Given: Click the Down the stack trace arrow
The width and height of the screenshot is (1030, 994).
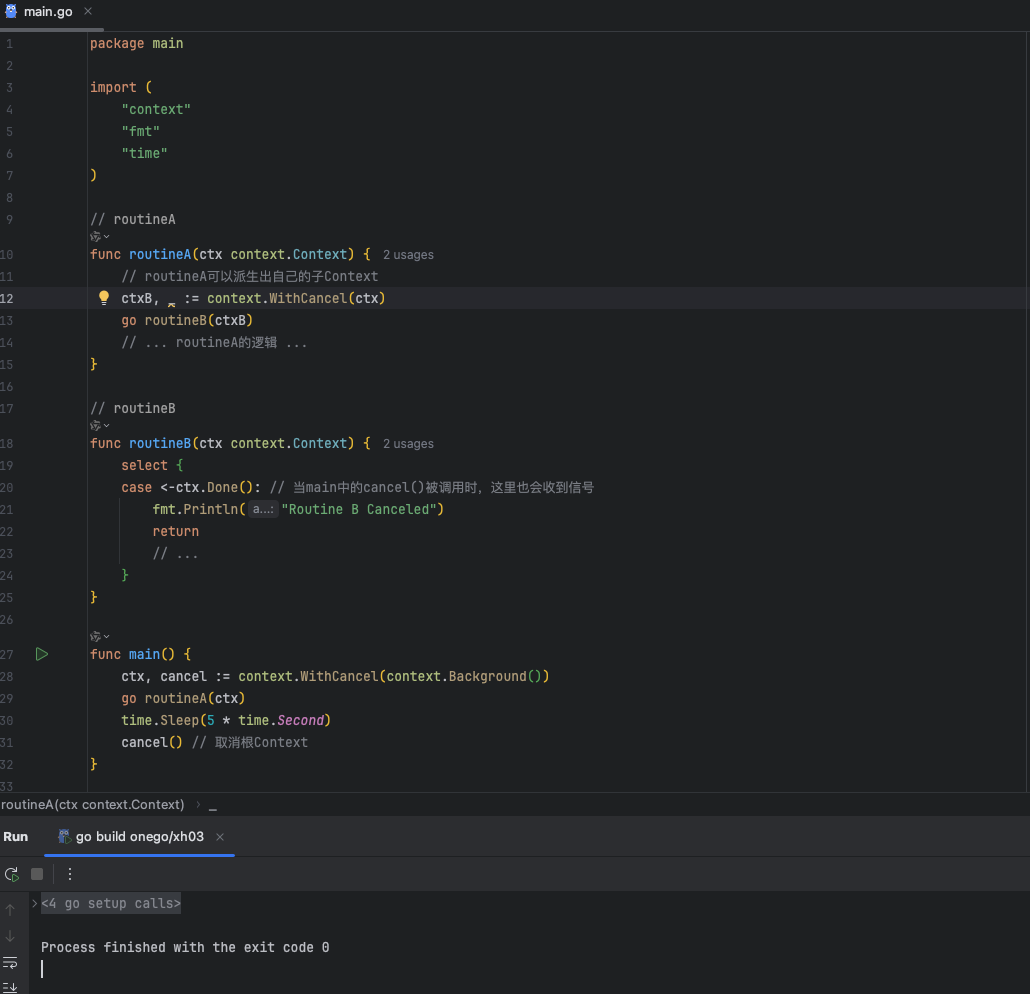Looking at the screenshot, I should pos(10,936).
